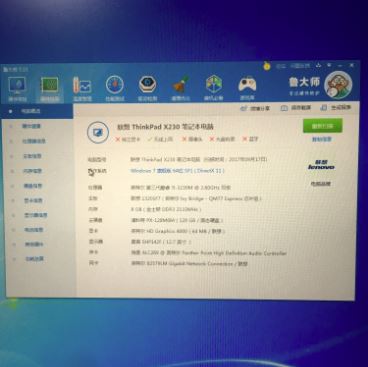
Task: Open the thermometer temperature management icon
Action: (x=82, y=88)
